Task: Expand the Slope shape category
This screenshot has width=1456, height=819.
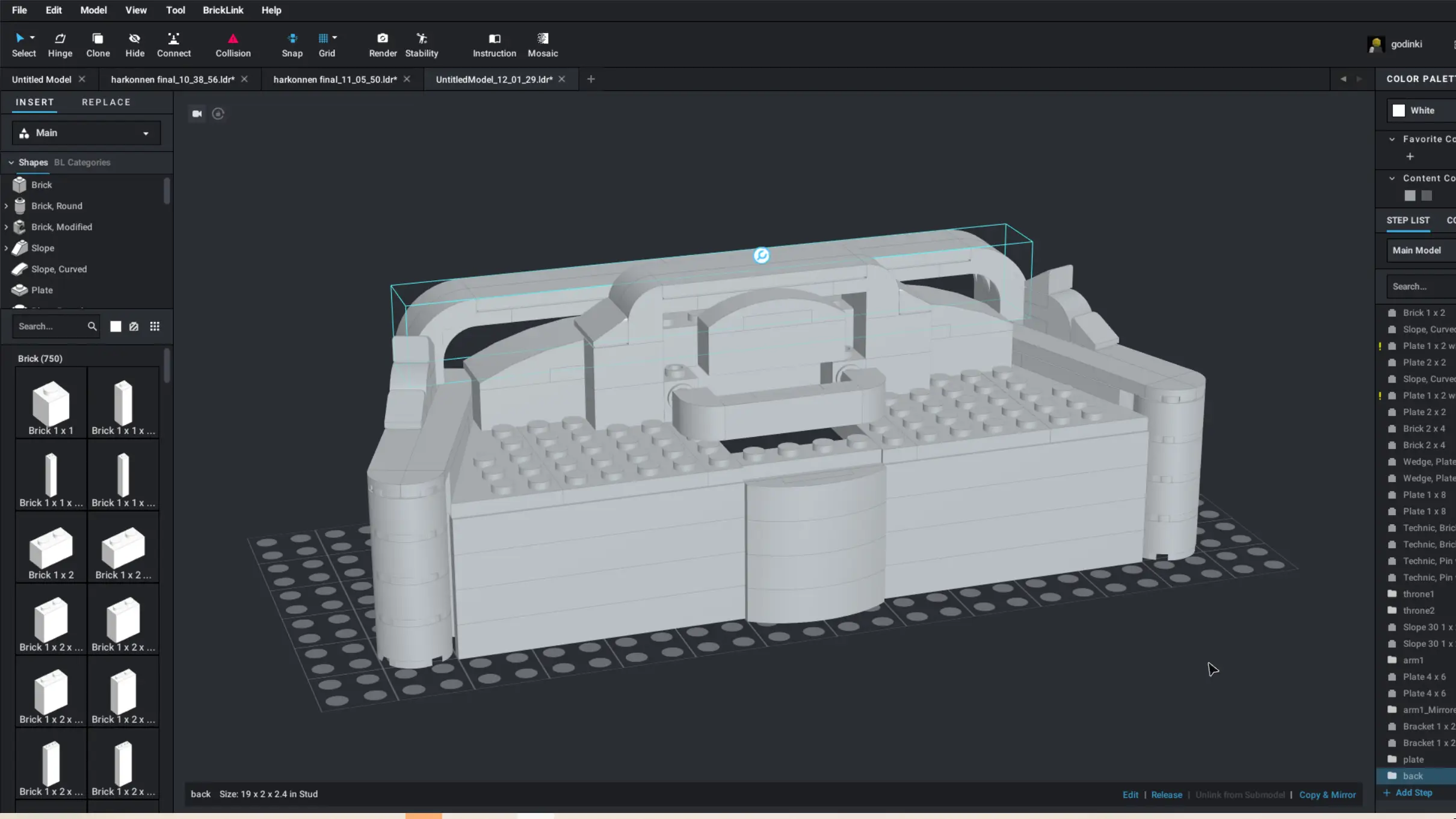Action: (x=6, y=248)
